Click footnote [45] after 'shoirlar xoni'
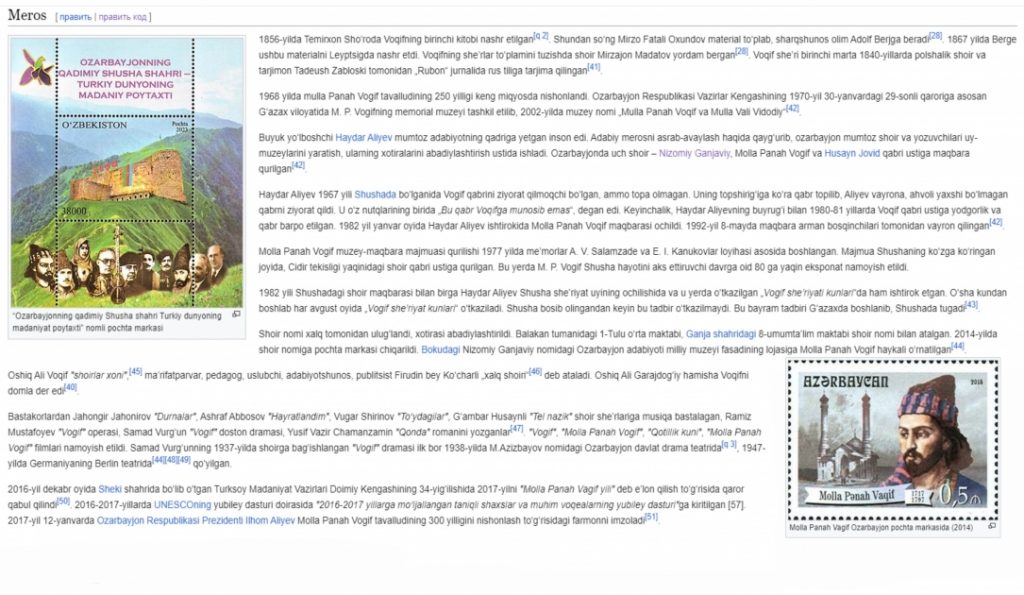The image size is (1024, 595). click(x=135, y=372)
